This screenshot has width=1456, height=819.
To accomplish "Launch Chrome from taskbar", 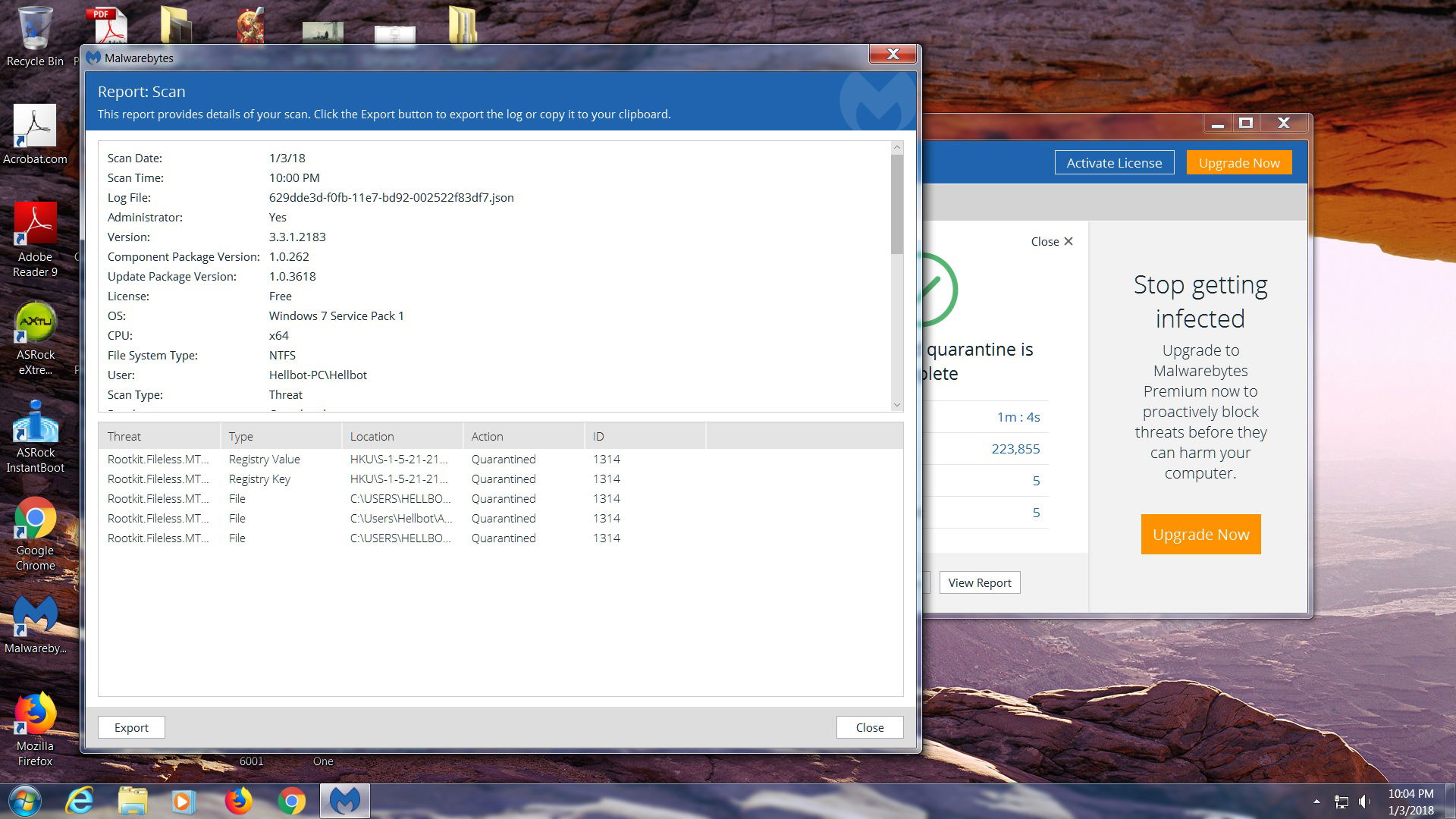I will [291, 801].
